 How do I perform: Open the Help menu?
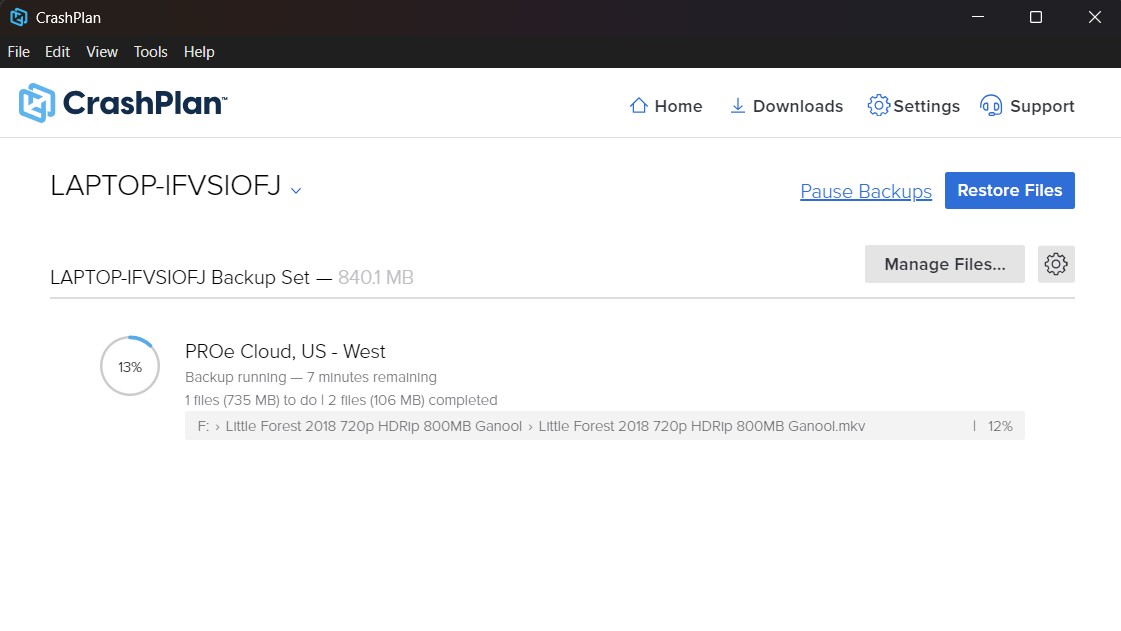pos(199,52)
